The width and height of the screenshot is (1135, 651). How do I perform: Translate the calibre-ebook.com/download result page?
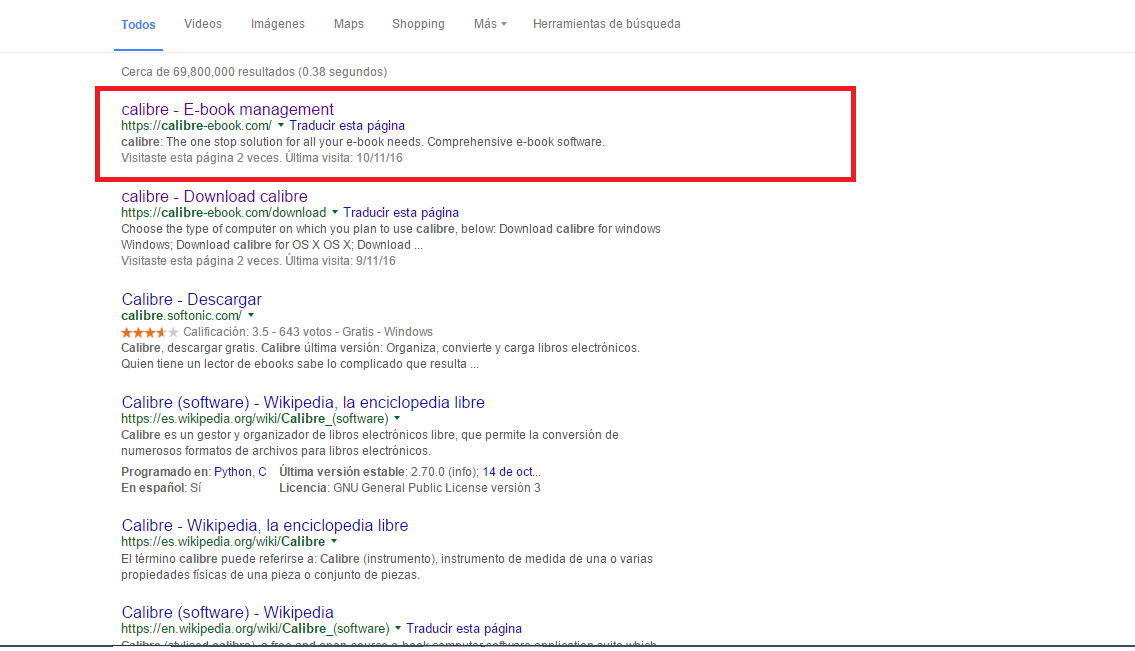coord(401,213)
